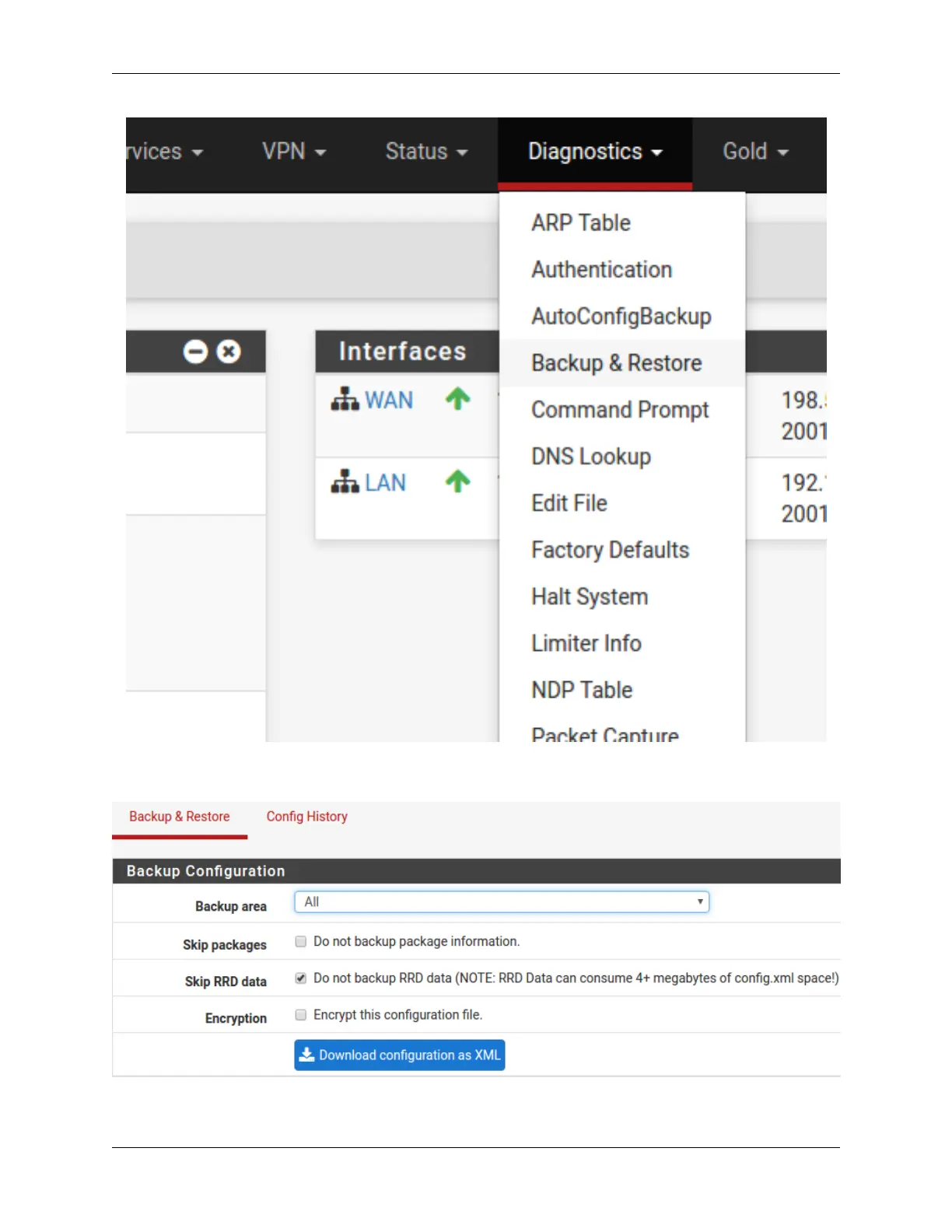Click Download configuration as XML button
Image resolution: width=952 pixels, height=1232 pixels.
point(400,1055)
